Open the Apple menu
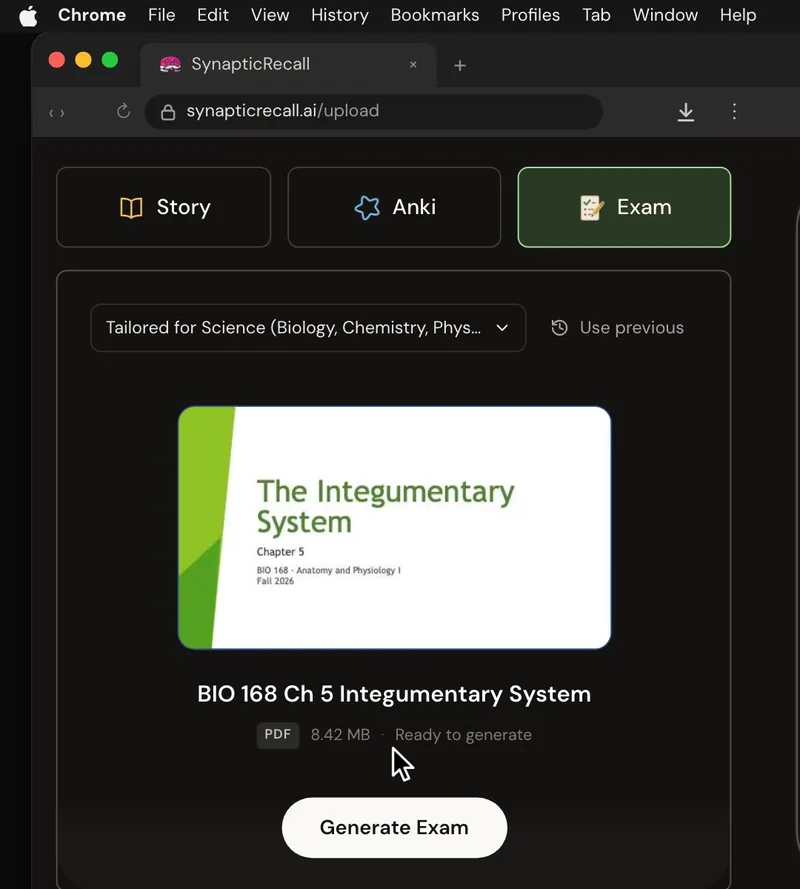 [x=28, y=15]
